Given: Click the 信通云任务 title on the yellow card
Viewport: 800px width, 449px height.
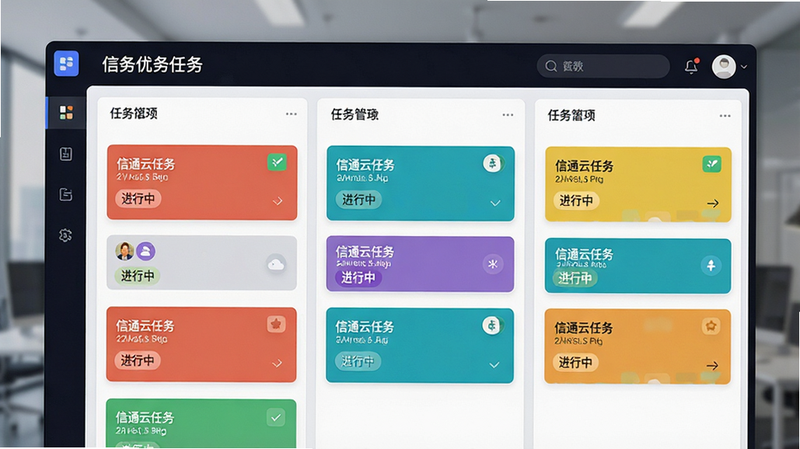Looking at the screenshot, I should (584, 166).
